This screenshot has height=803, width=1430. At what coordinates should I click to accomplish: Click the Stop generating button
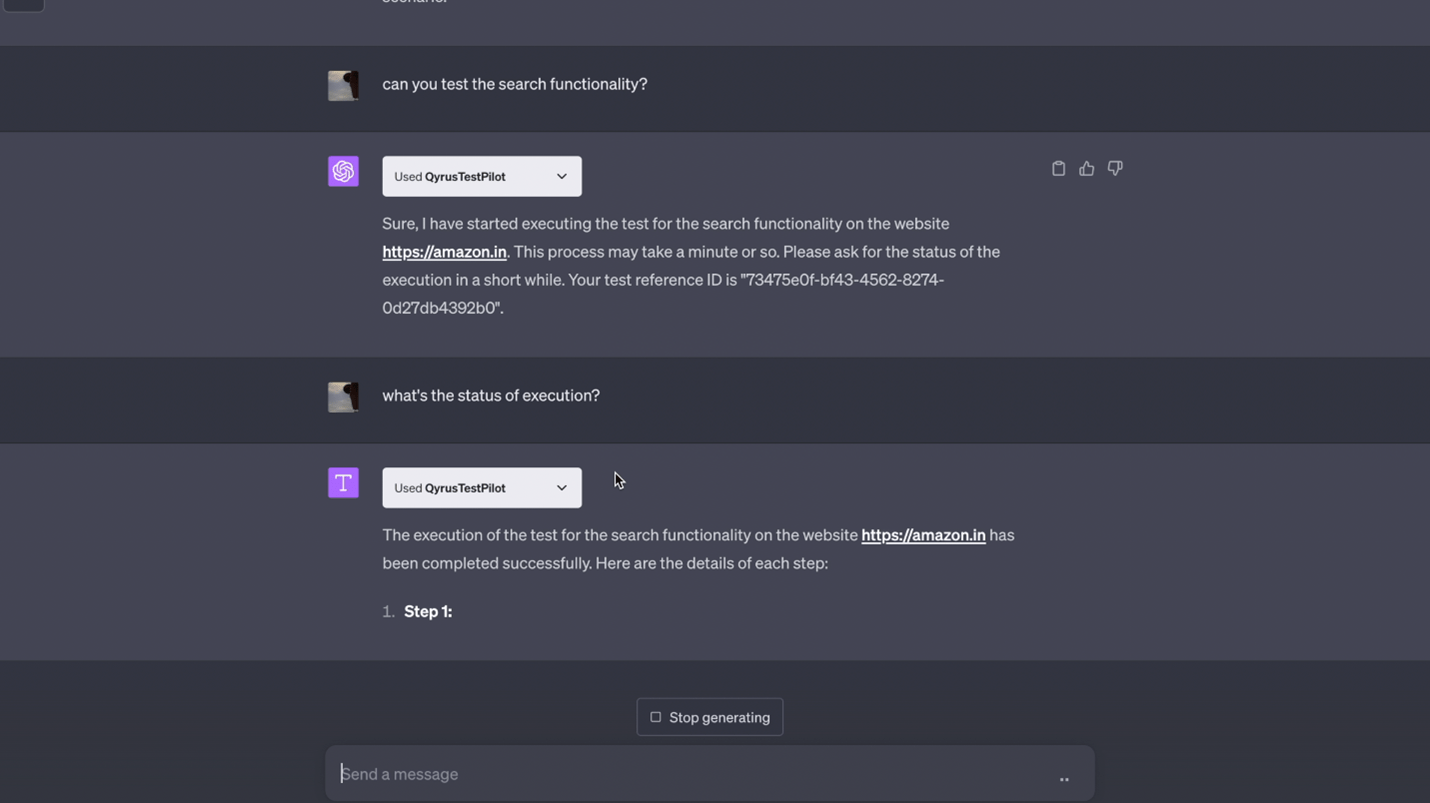[710, 716]
